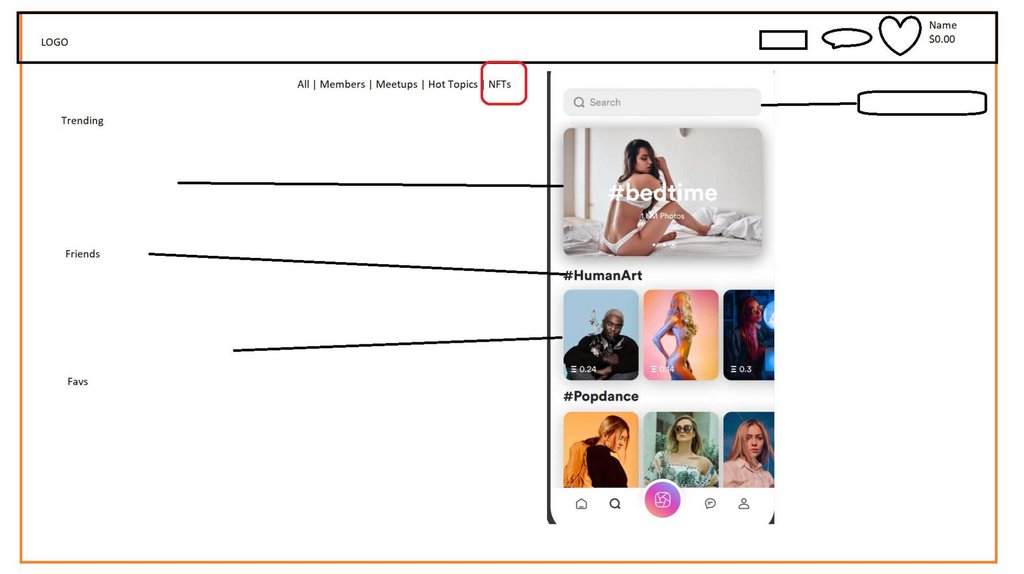Select the Hot Topics tab
This screenshot has width=1024, height=574.
point(453,84)
